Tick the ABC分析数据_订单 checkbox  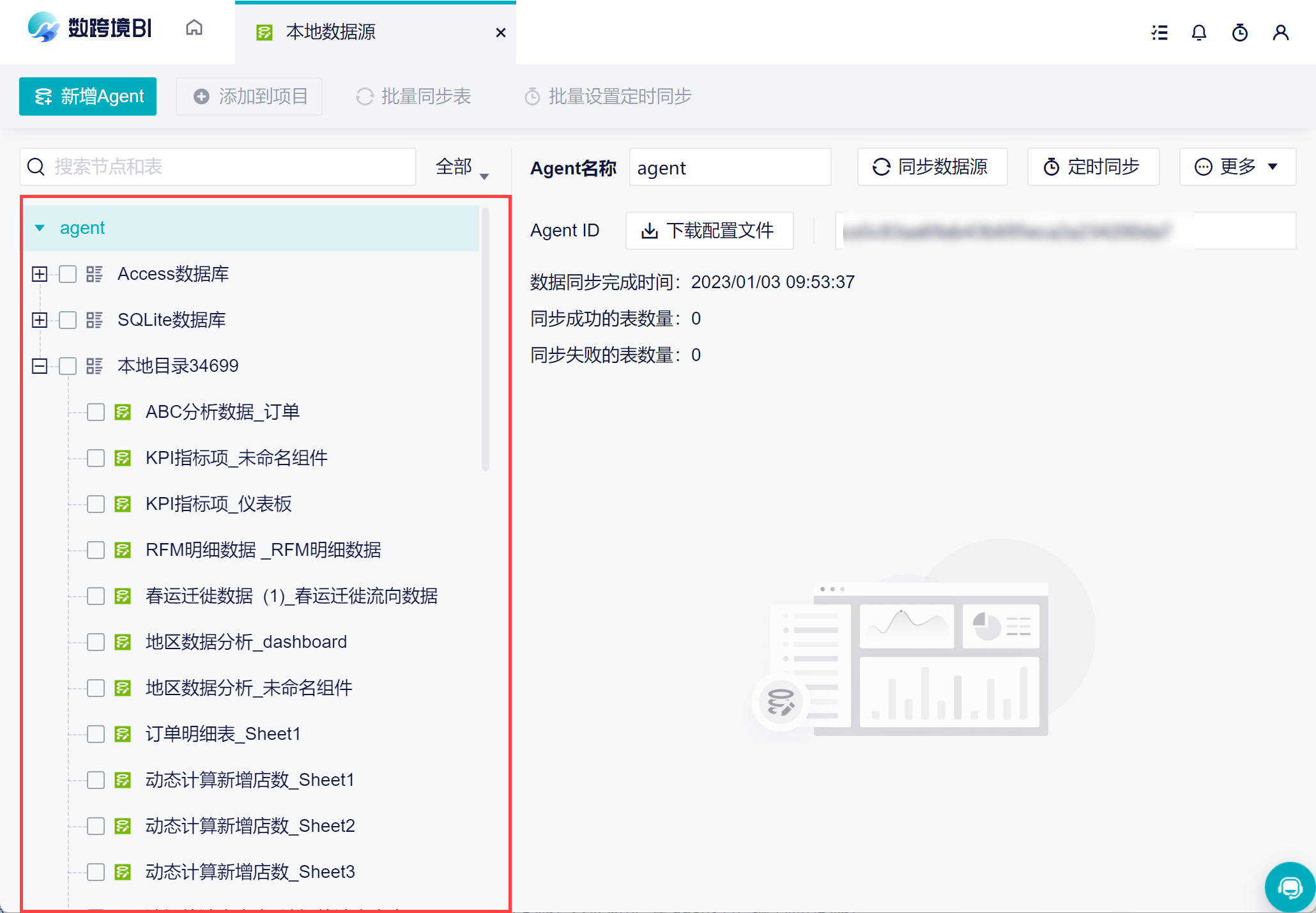pos(96,412)
